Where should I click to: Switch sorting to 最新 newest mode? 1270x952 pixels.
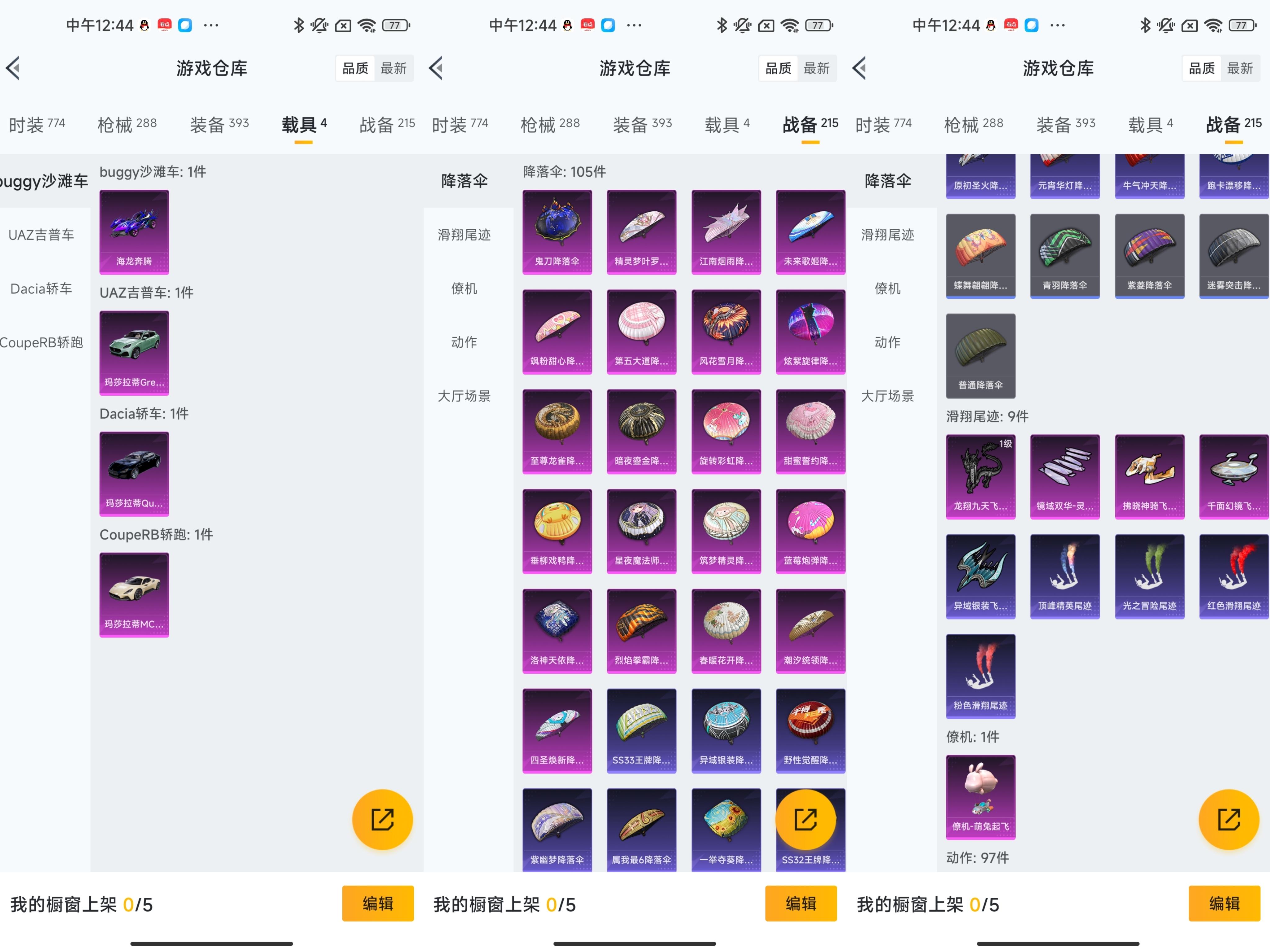pyautogui.click(x=394, y=68)
